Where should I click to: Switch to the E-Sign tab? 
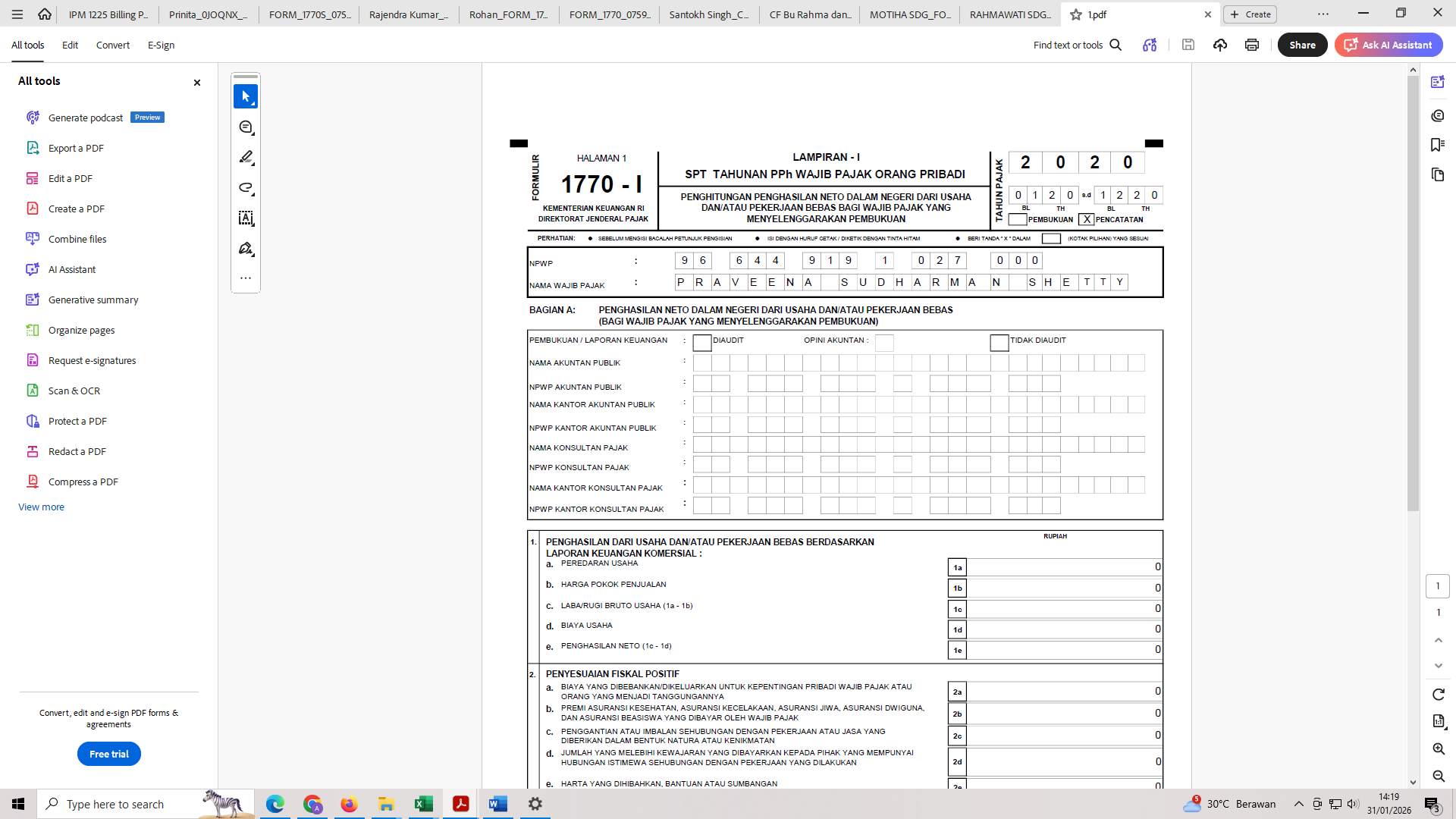161,45
